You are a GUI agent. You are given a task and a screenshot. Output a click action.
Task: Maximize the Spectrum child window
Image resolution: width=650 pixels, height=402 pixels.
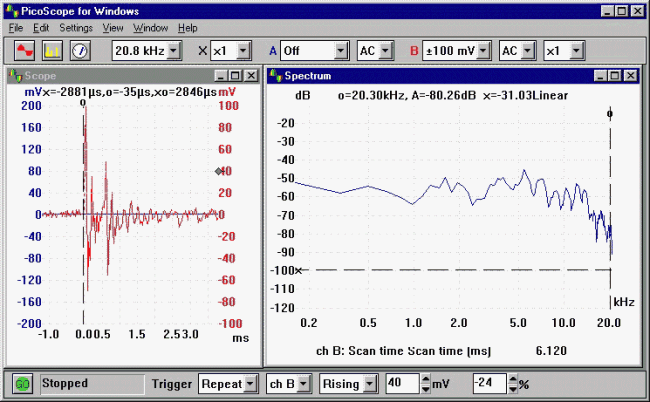coord(615,76)
